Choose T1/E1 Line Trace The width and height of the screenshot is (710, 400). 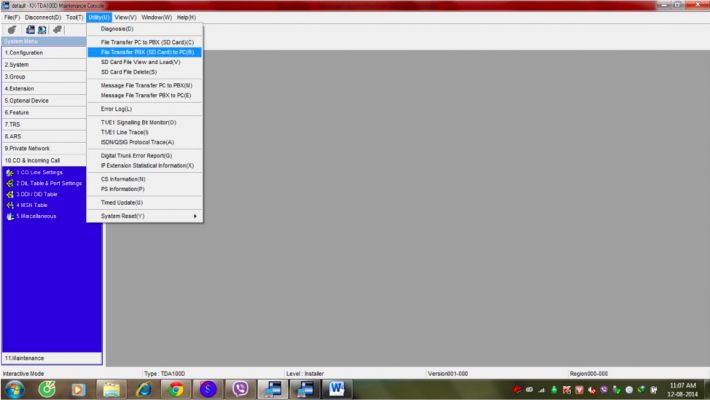pyautogui.click(x=145, y=132)
